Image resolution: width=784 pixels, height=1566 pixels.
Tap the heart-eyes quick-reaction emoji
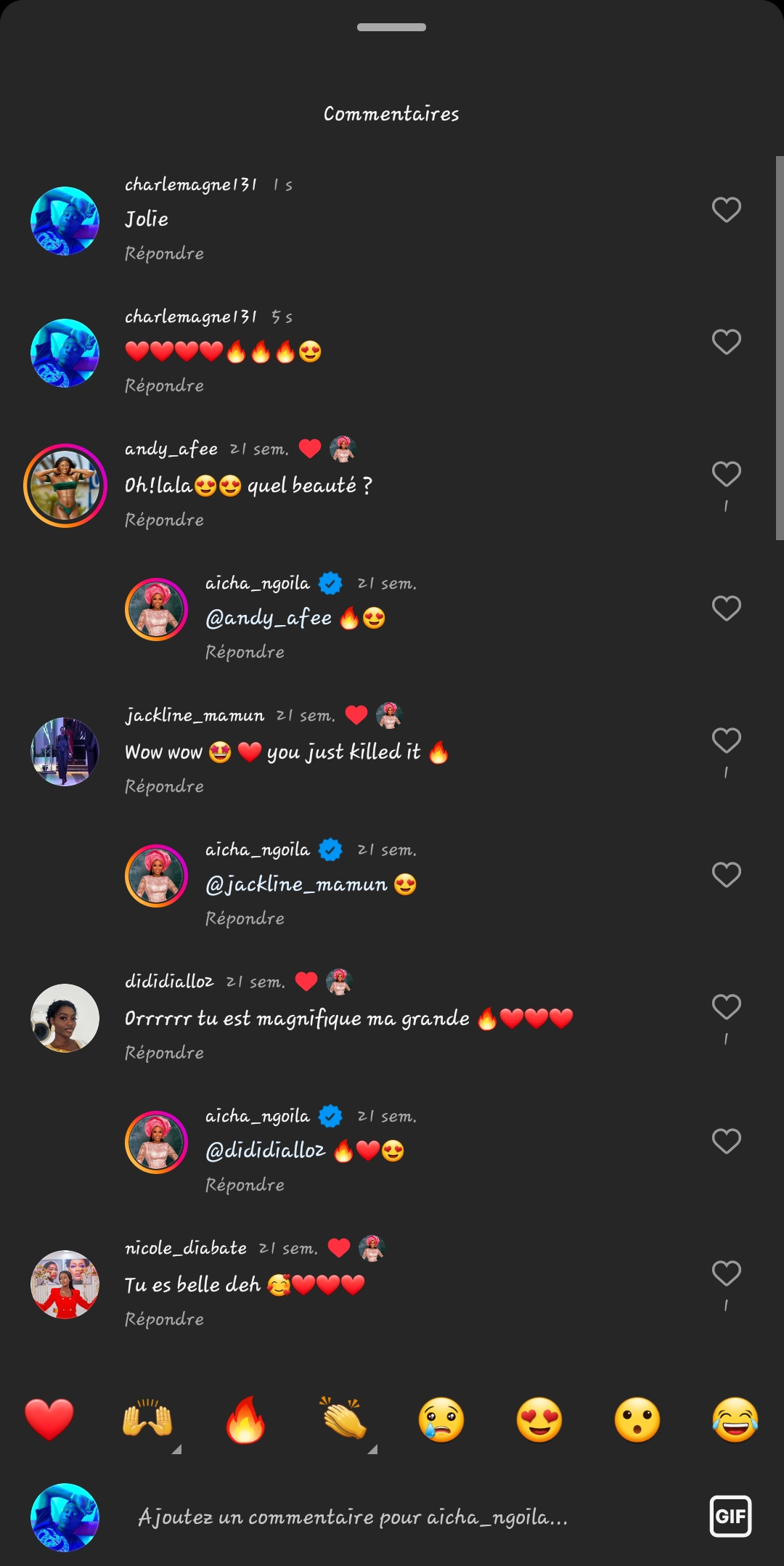click(539, 1419)
